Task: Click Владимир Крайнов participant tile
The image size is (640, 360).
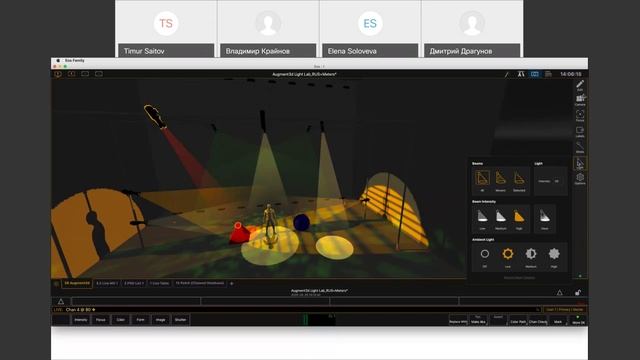Action: [268, 29]
